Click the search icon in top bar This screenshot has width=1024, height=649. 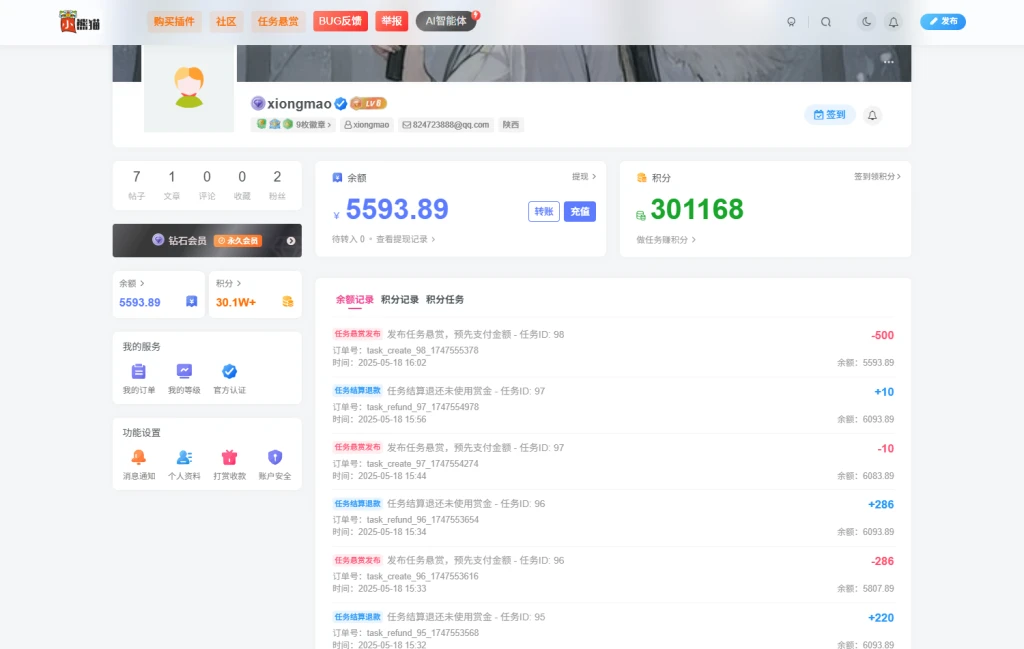[825, 22]
